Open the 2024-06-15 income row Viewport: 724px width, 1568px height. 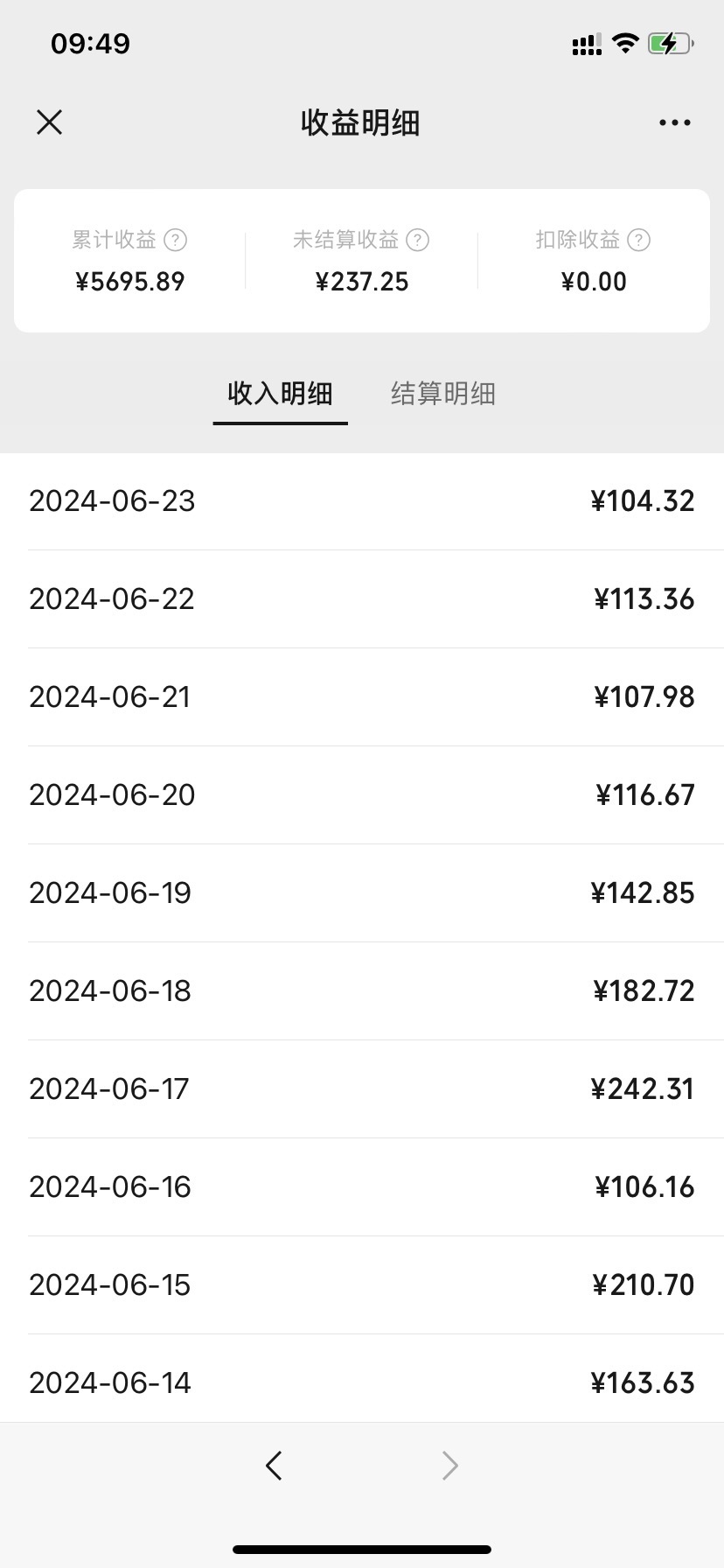pyautogui.click(x=362, y=1285)
